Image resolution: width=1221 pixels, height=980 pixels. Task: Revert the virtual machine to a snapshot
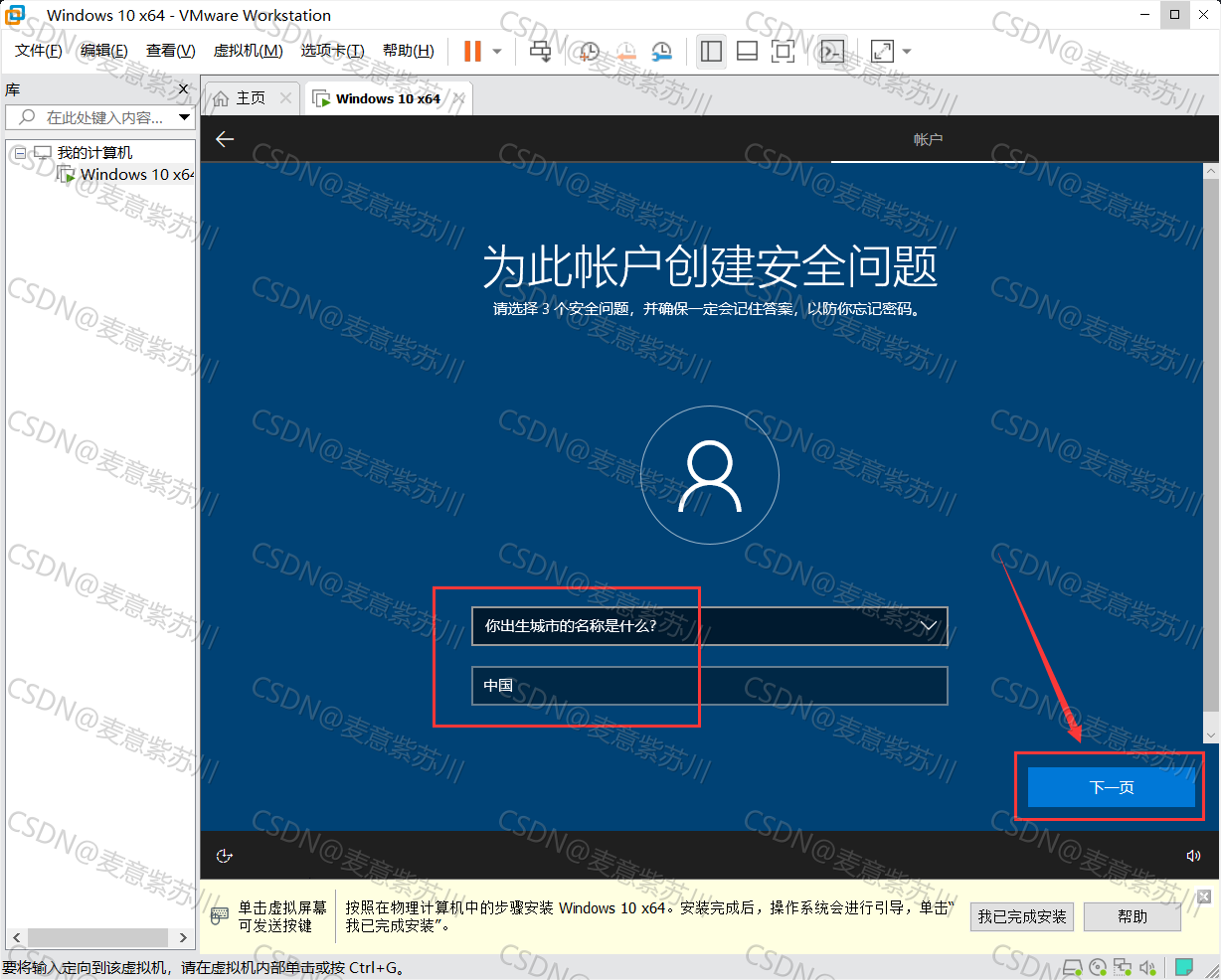pyautogui.click(x=625, y=51)
